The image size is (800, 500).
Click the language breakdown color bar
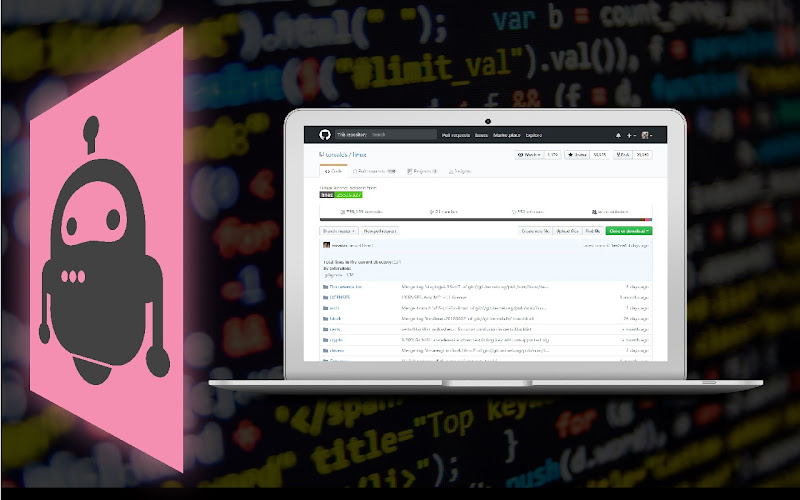[x=486, y=220]
